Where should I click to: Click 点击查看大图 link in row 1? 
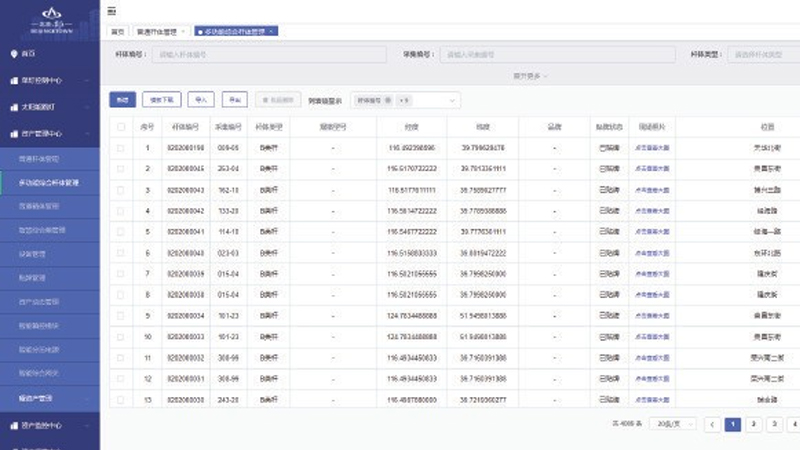tap(652, 148)
